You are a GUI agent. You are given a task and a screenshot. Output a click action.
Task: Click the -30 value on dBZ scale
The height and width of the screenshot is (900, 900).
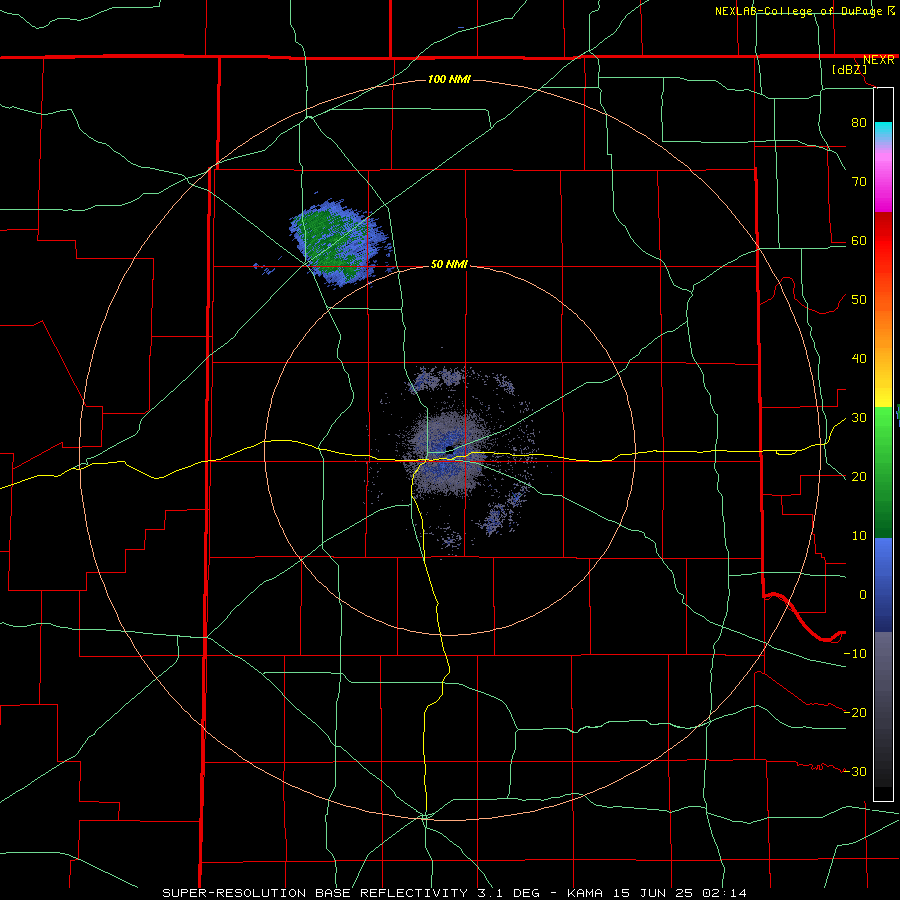coord(855,771)
